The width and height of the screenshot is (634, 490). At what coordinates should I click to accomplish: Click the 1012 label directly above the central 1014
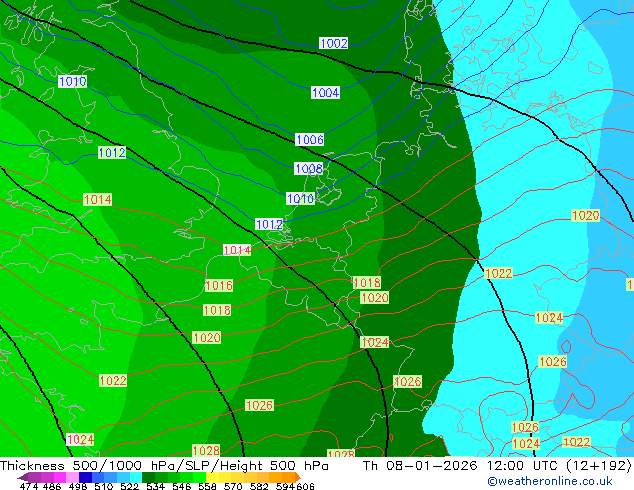tap(269, 224)
